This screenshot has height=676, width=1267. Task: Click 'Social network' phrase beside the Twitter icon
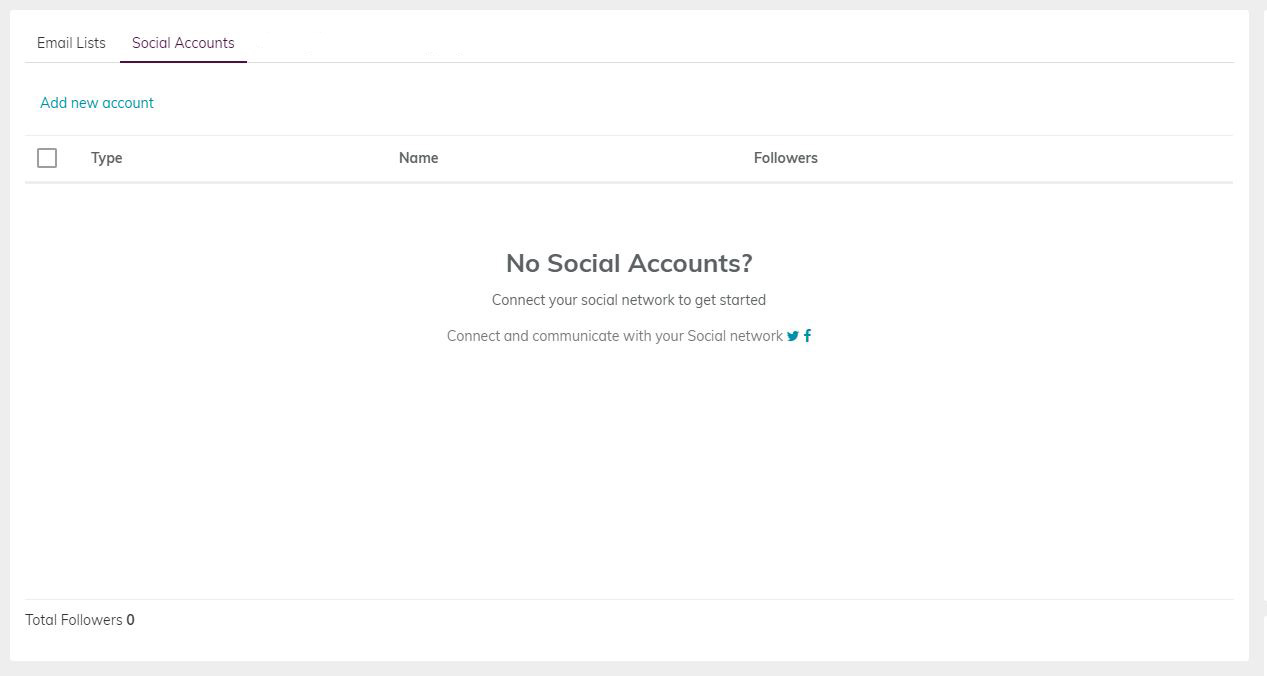point(735,336)
